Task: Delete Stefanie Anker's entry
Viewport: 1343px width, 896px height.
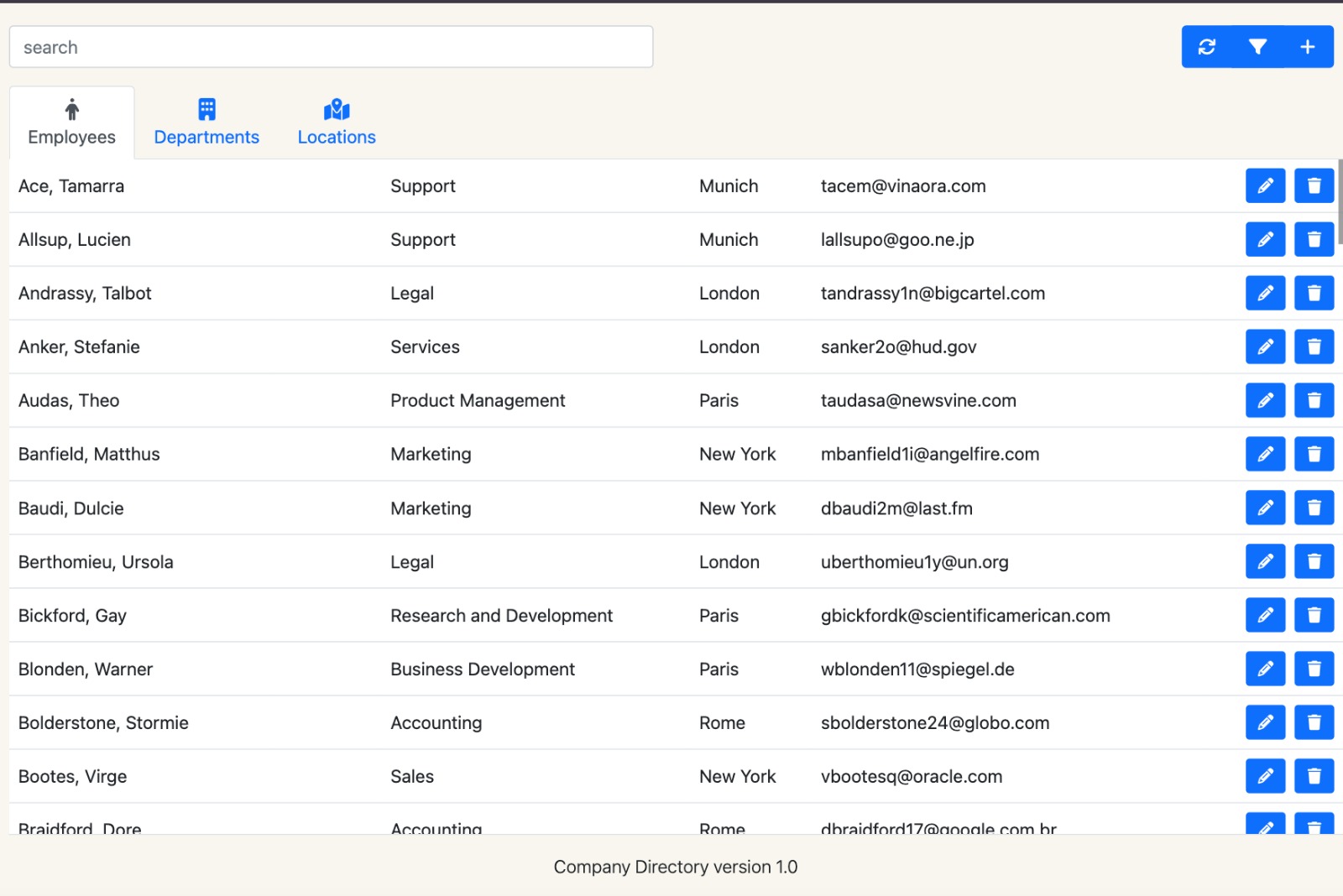Action: click(1314, 347)
